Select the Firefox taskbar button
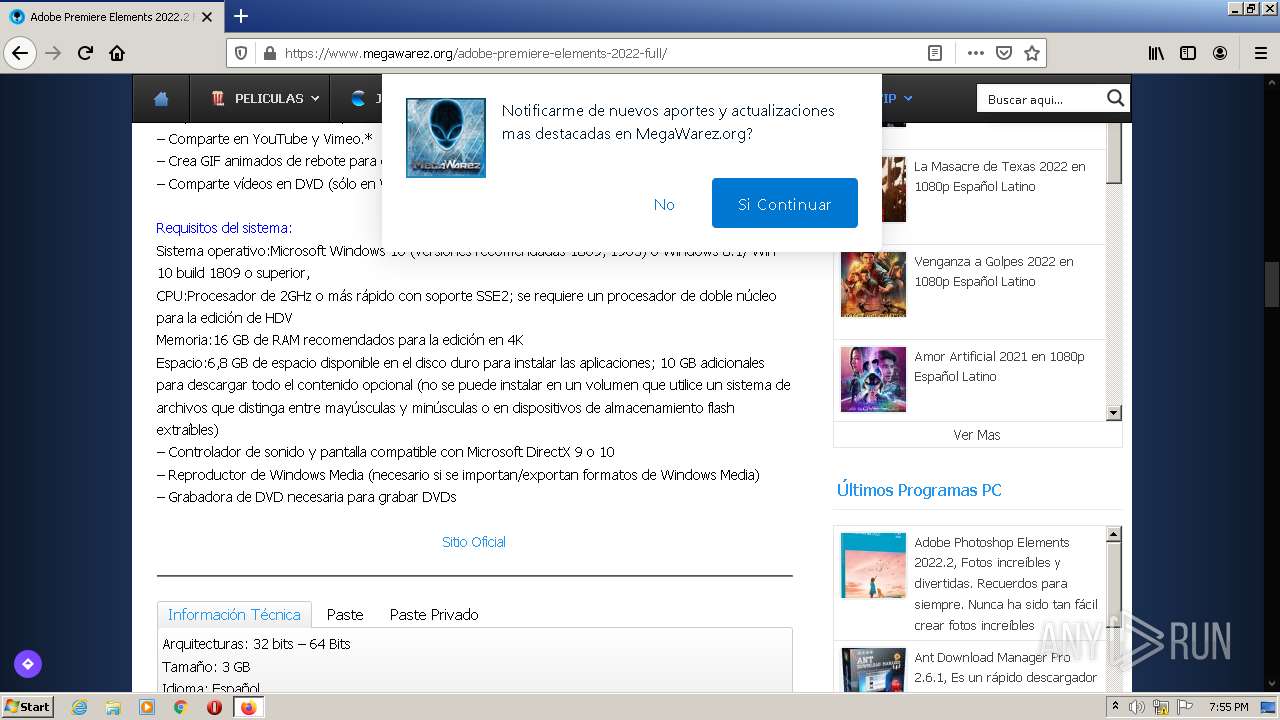The width and height of the screenshot is (1280, 720). tap(248, 707)
